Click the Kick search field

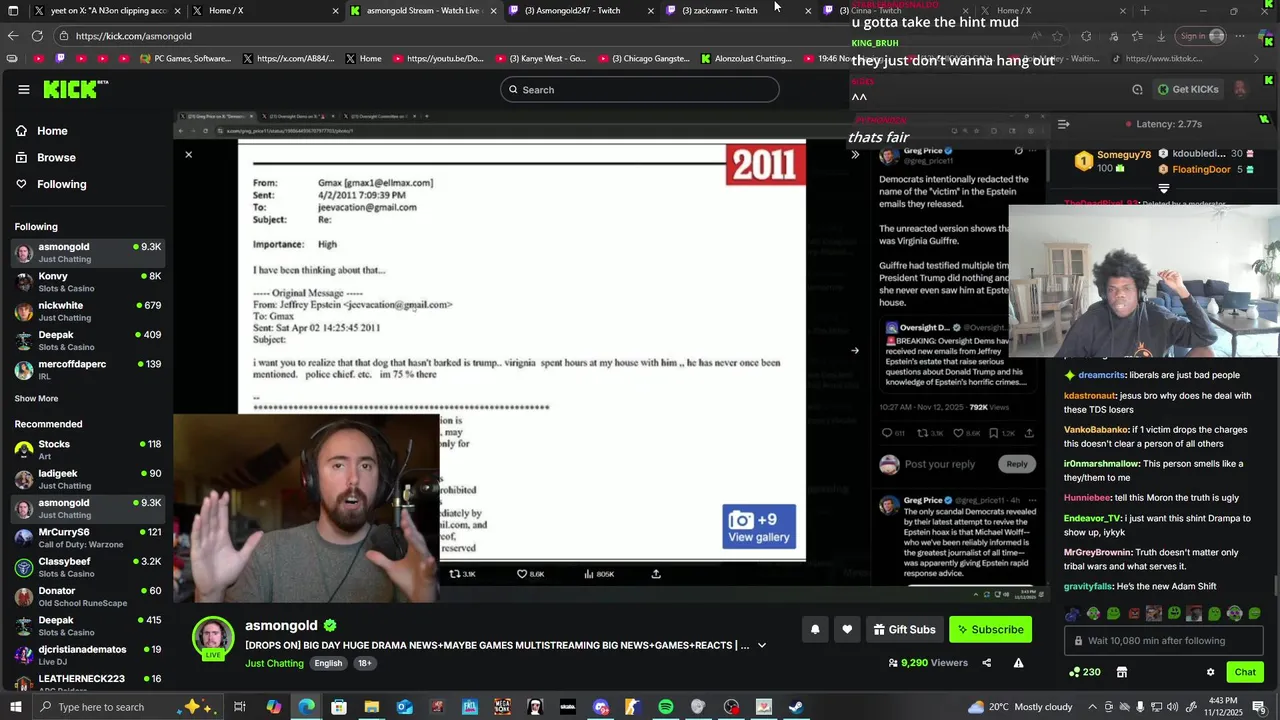[x=640, y=90]
